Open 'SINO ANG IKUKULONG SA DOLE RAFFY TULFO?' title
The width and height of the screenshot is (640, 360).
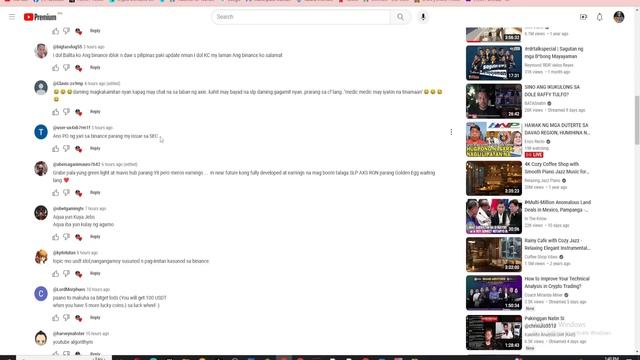(552, 91)
